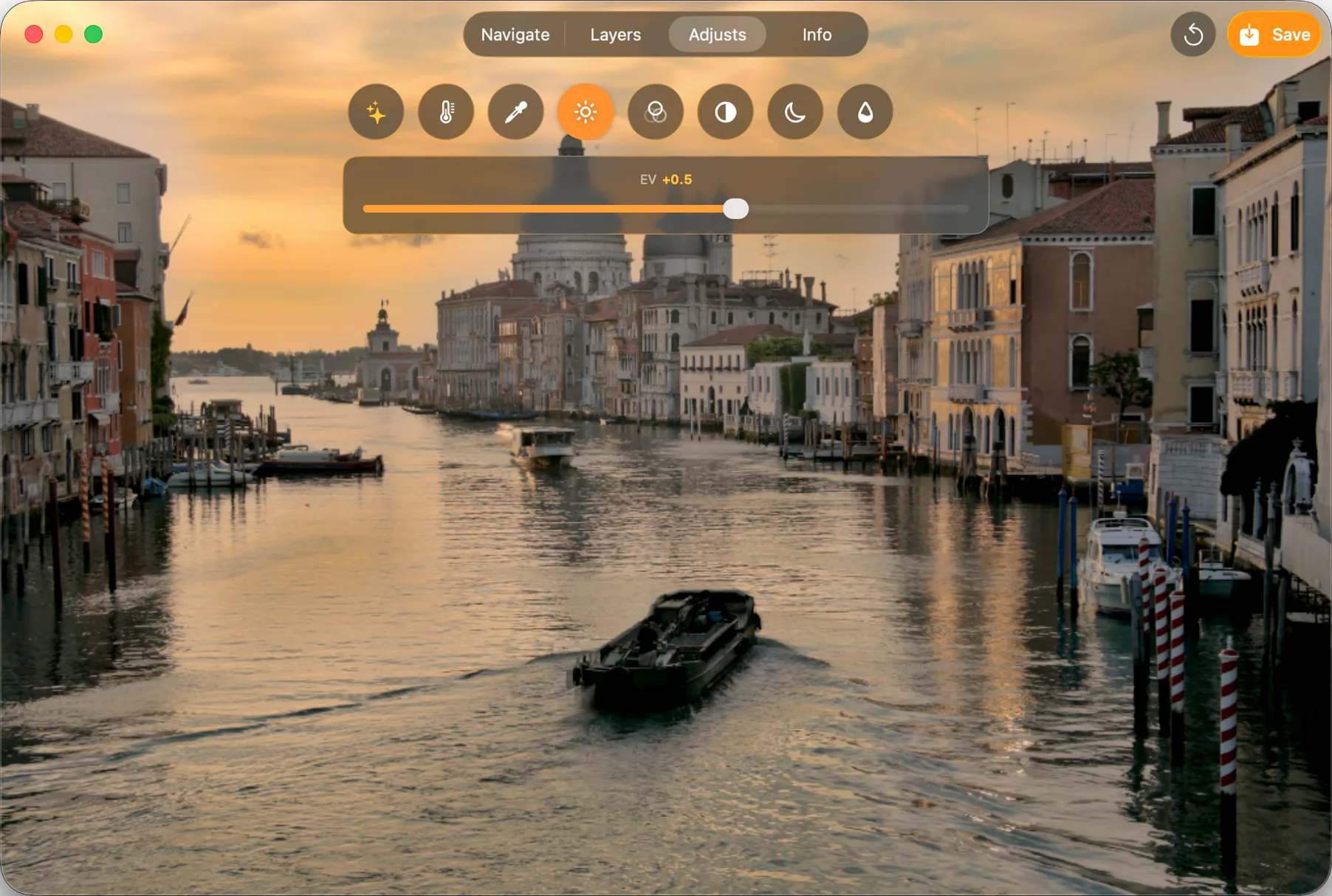This screenshot has height=896, width=1332.
Task: Select the droplet saturation adjustment
Action: click(865, 112)
